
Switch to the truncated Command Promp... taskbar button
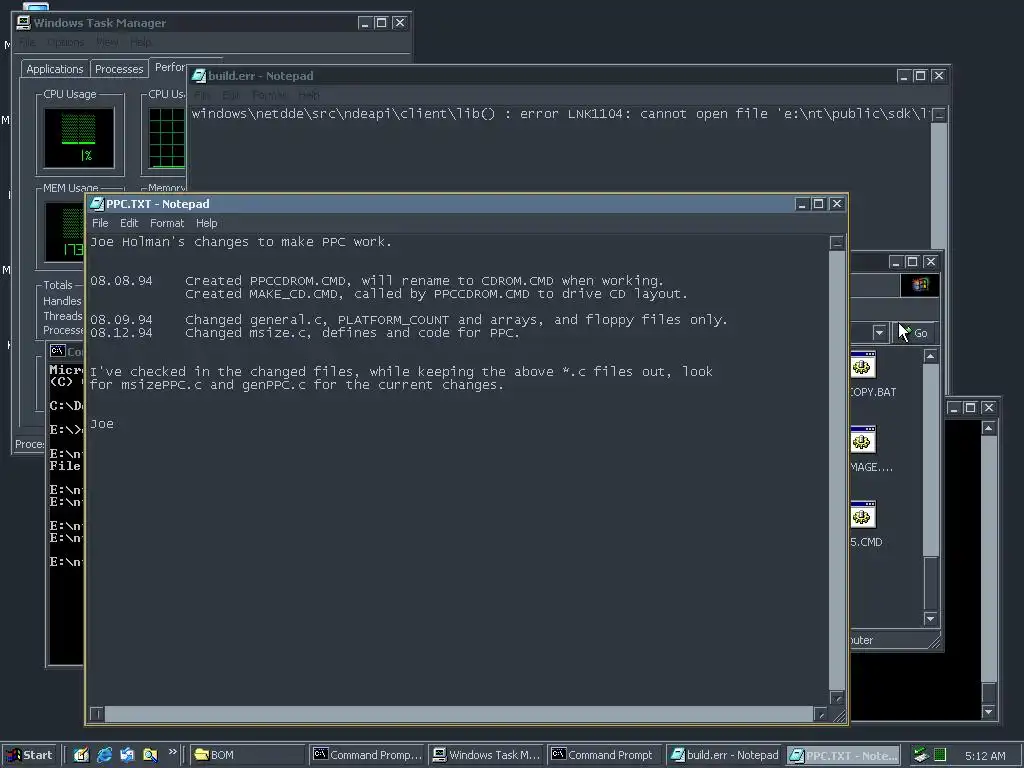point(367,755)
